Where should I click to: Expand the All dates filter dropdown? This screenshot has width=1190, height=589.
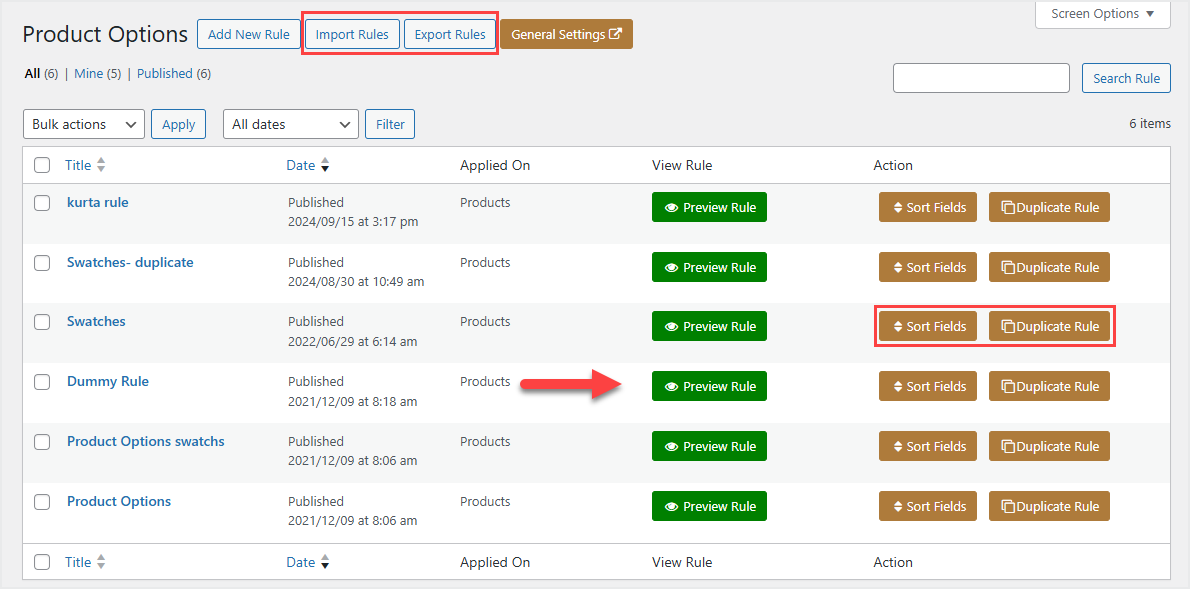[x=291, y=124]
